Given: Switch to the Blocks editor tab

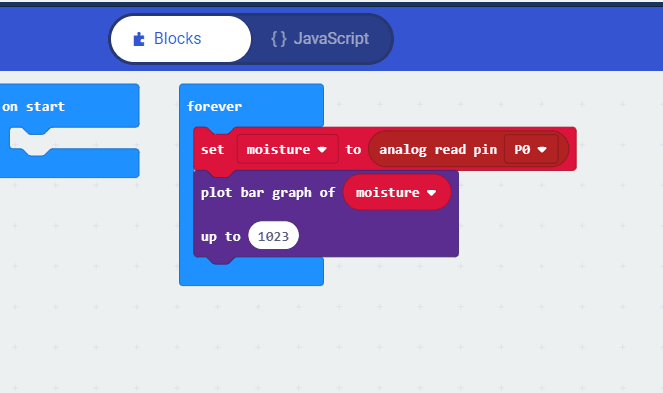Looking at the screenshot, I should pyautogui.click(x=181, y=39).
